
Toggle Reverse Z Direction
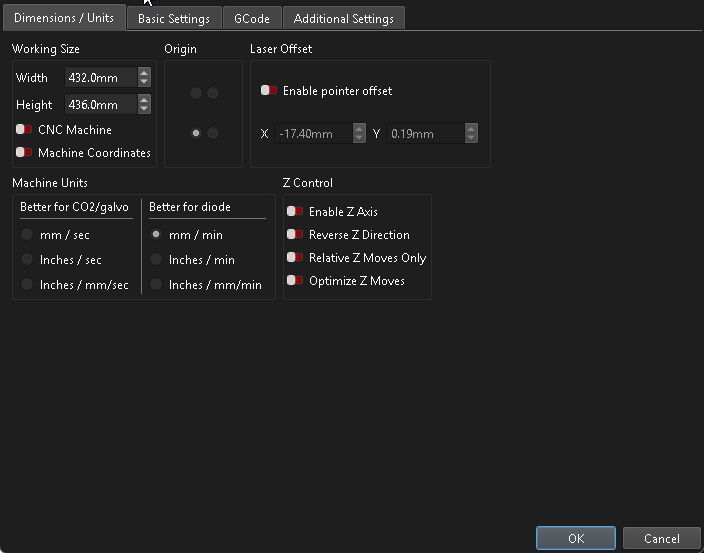pos(295,235)
